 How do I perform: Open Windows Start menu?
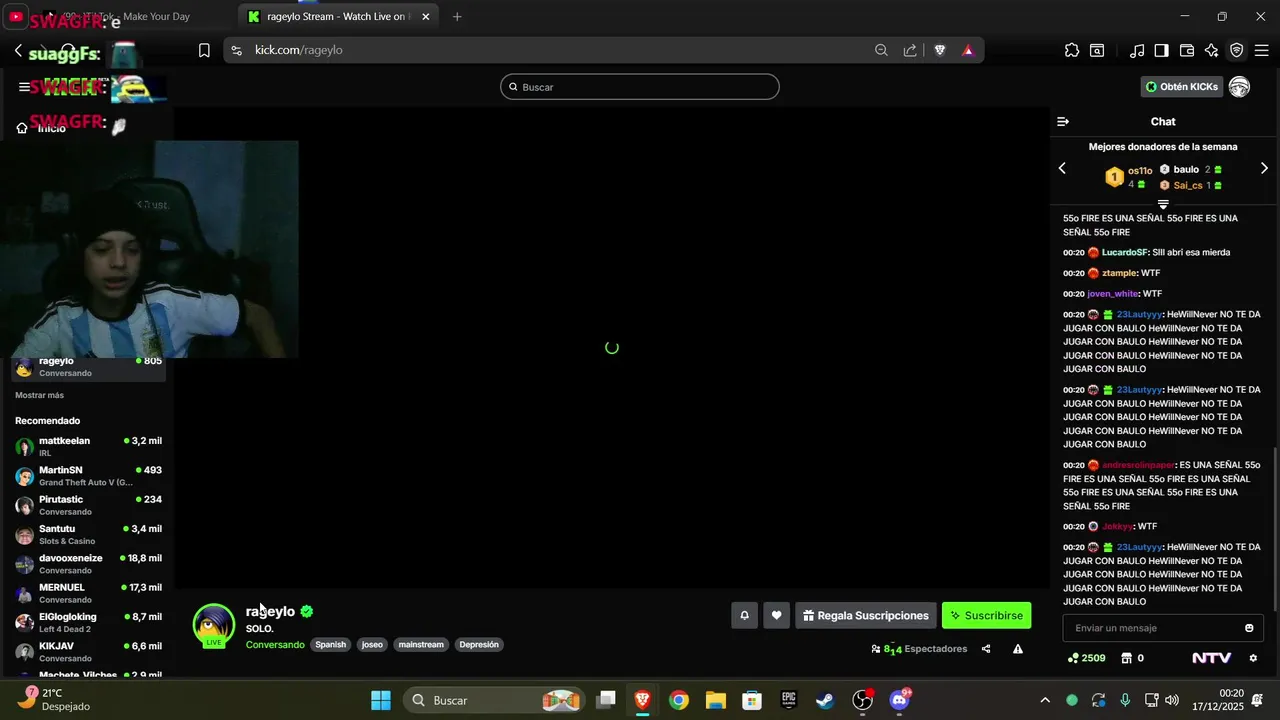(x=381, y=700)
